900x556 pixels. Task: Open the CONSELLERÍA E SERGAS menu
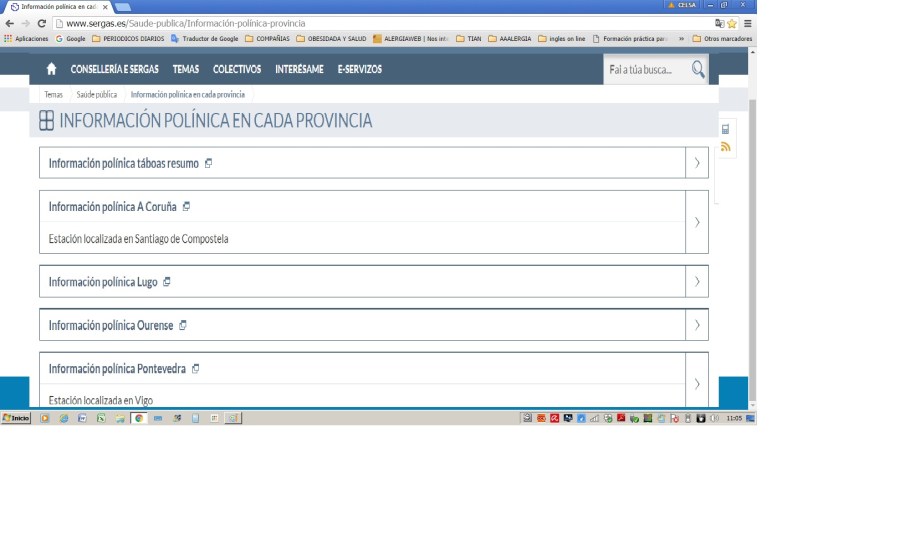(114, 69)
